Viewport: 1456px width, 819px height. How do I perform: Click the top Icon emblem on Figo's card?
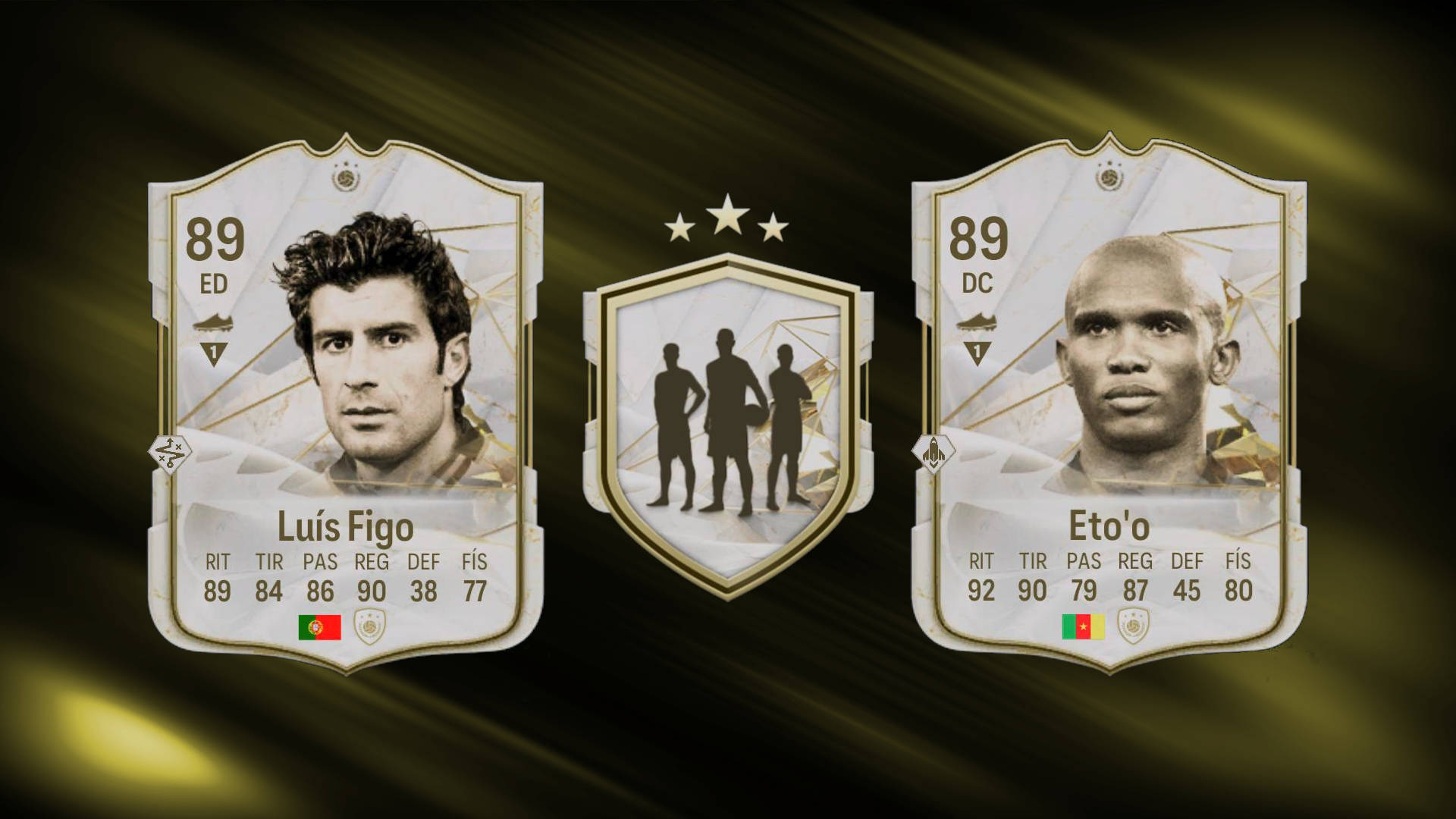point(345,177)
